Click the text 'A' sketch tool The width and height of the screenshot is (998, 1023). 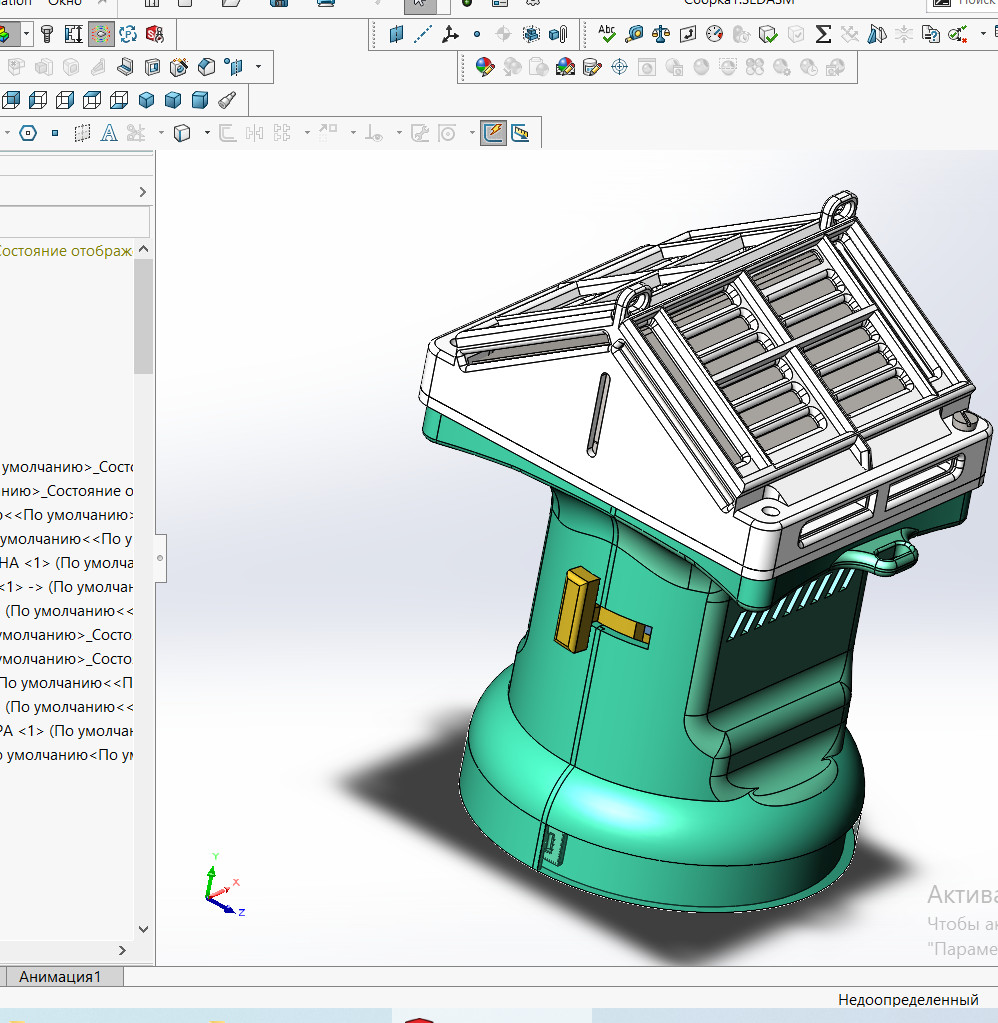(x=109, y=133)
